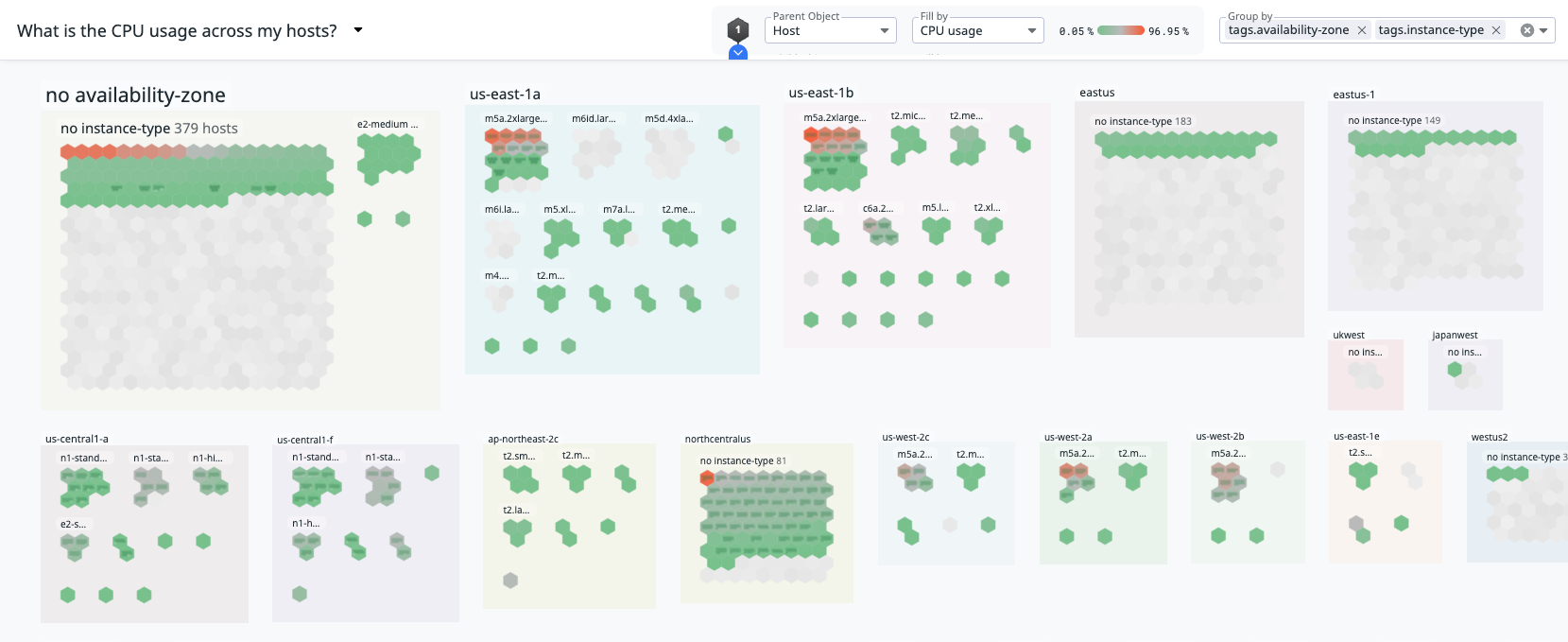
Task: Open the Fill by CPU usage dropdown
Action: click(977, 30)
